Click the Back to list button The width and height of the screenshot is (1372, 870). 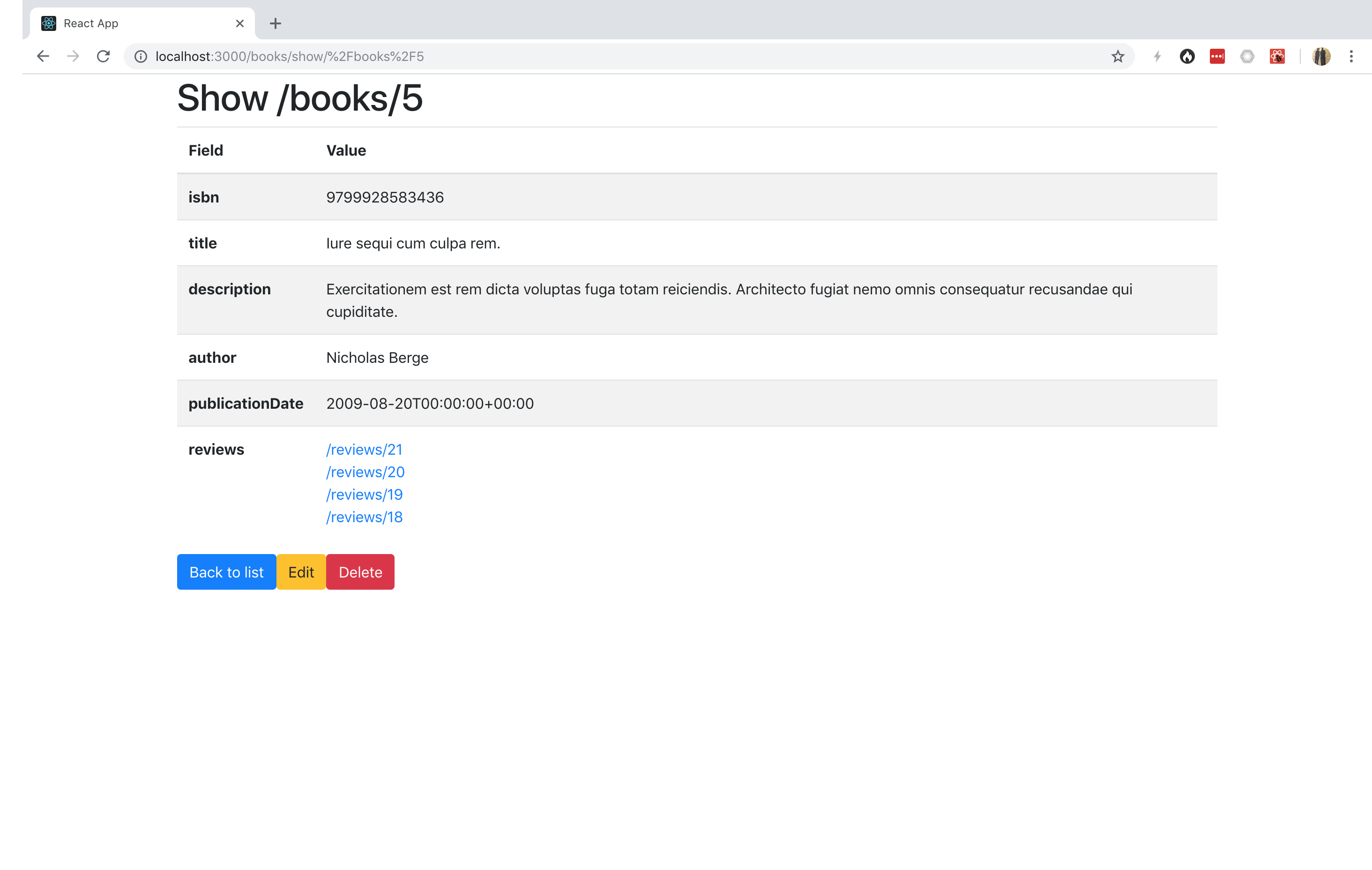pos(226,572)
